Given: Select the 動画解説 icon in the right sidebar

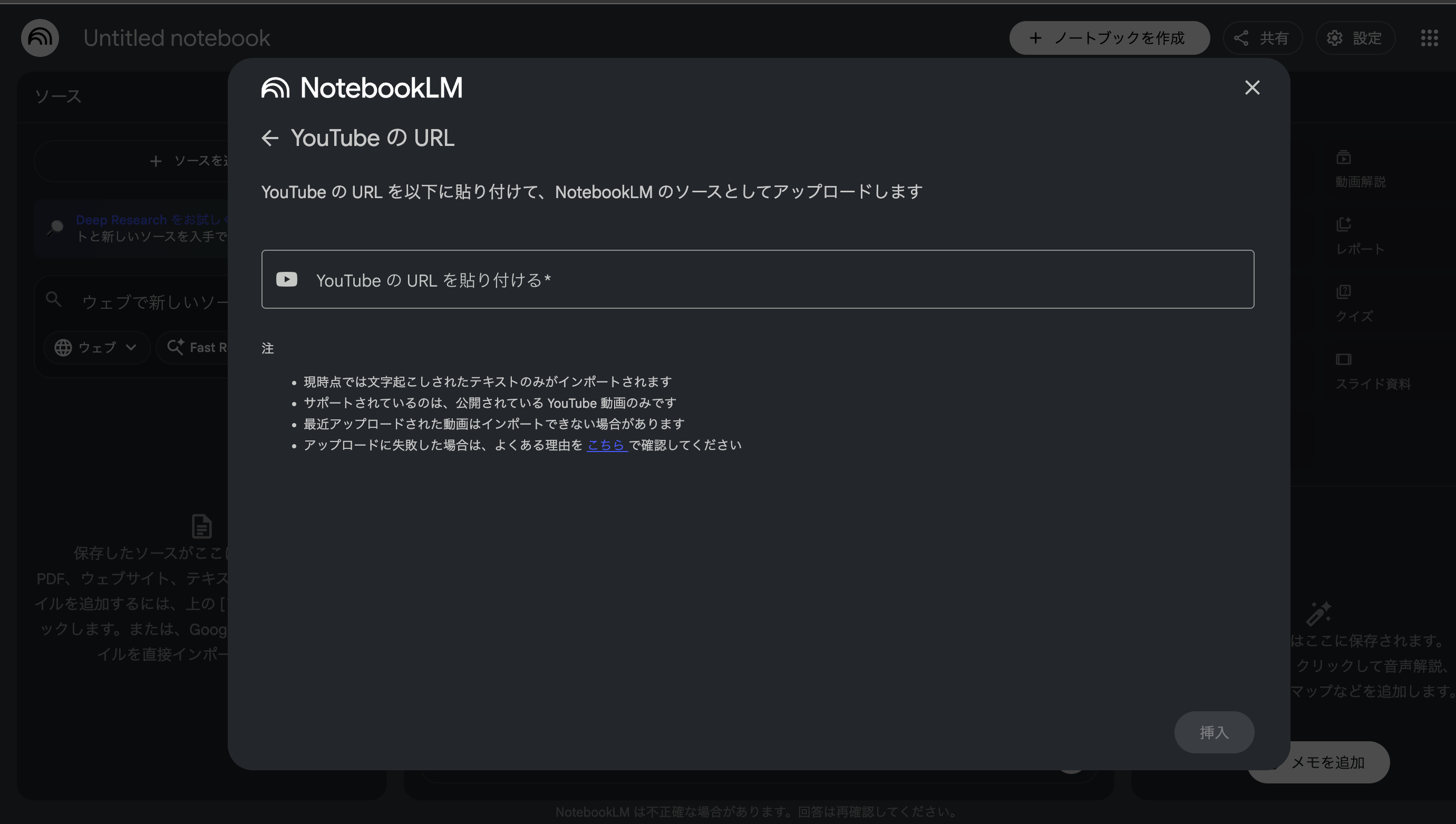Looking at the screenshot, I should [1344, 158].
